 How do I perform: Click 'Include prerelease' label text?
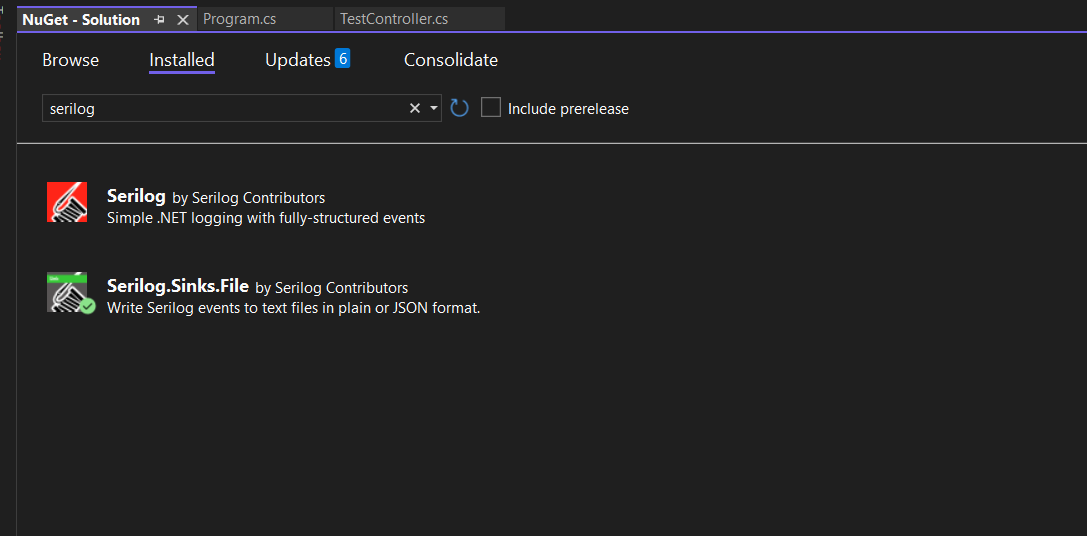tap(568, 109)
